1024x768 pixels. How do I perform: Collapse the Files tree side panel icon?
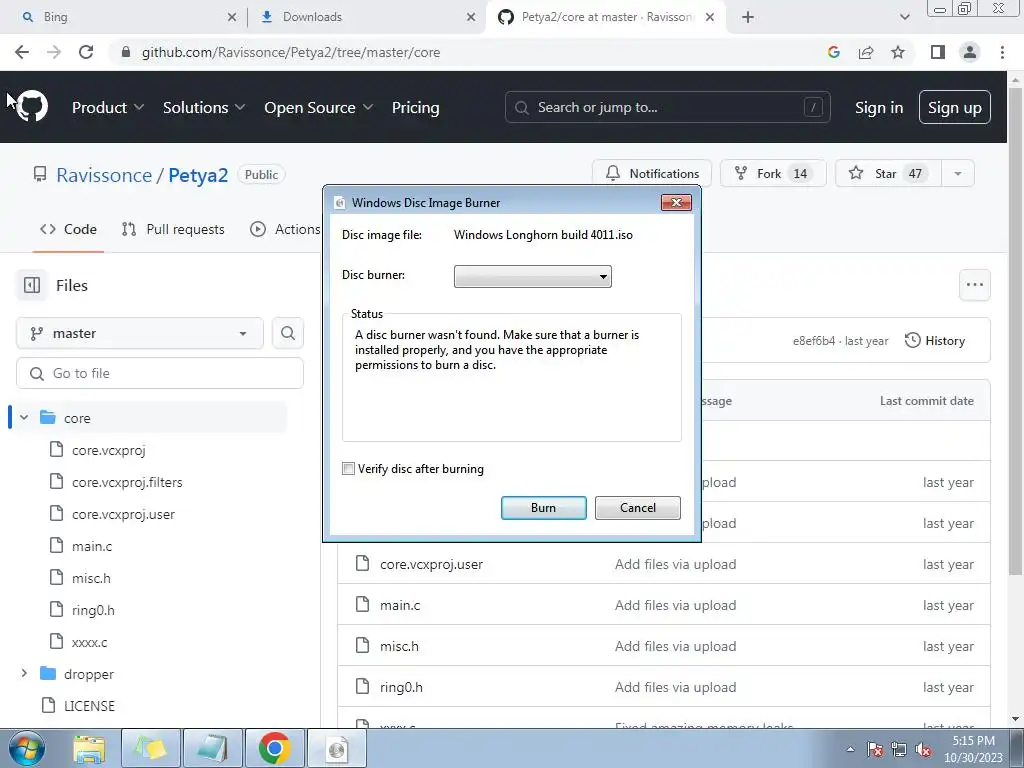(32, 285)
